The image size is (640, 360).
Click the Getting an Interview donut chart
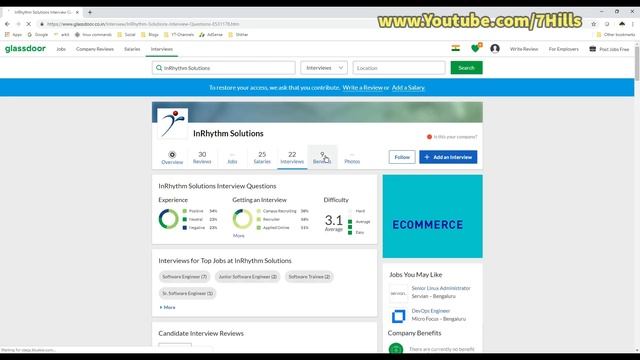242,219
